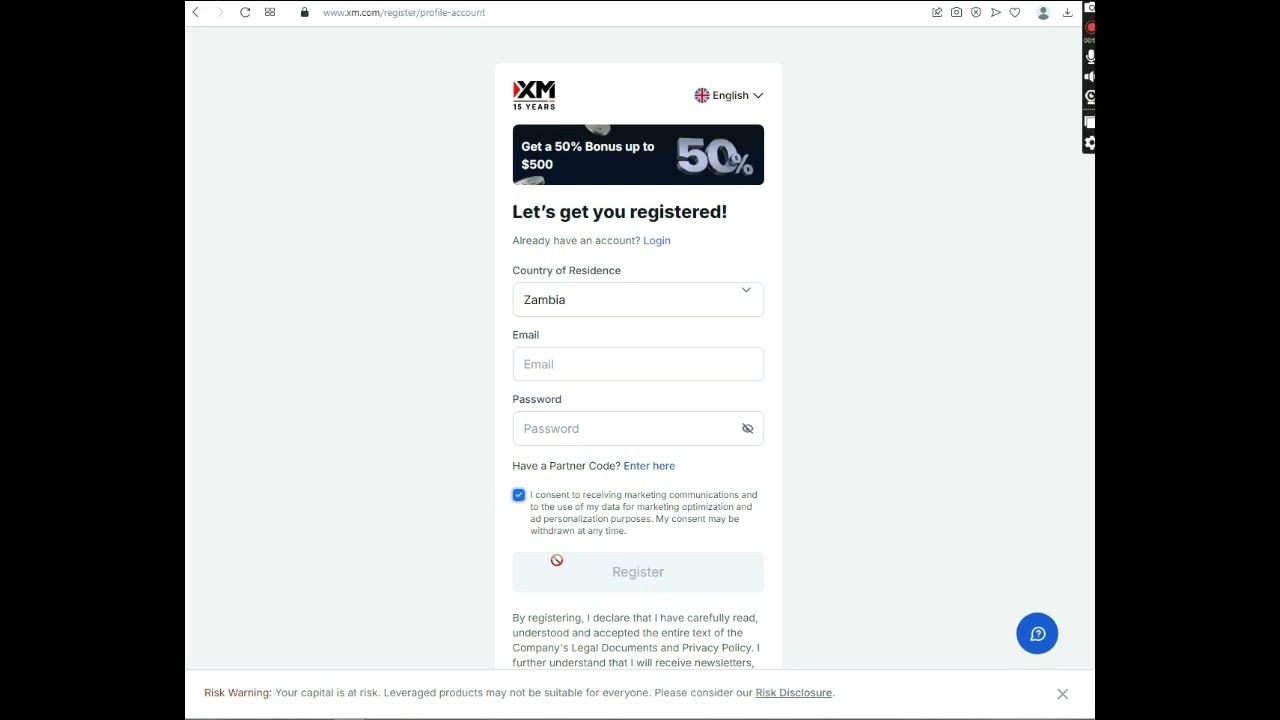Click the webcam icon on recorder panel

[1090, 97]
